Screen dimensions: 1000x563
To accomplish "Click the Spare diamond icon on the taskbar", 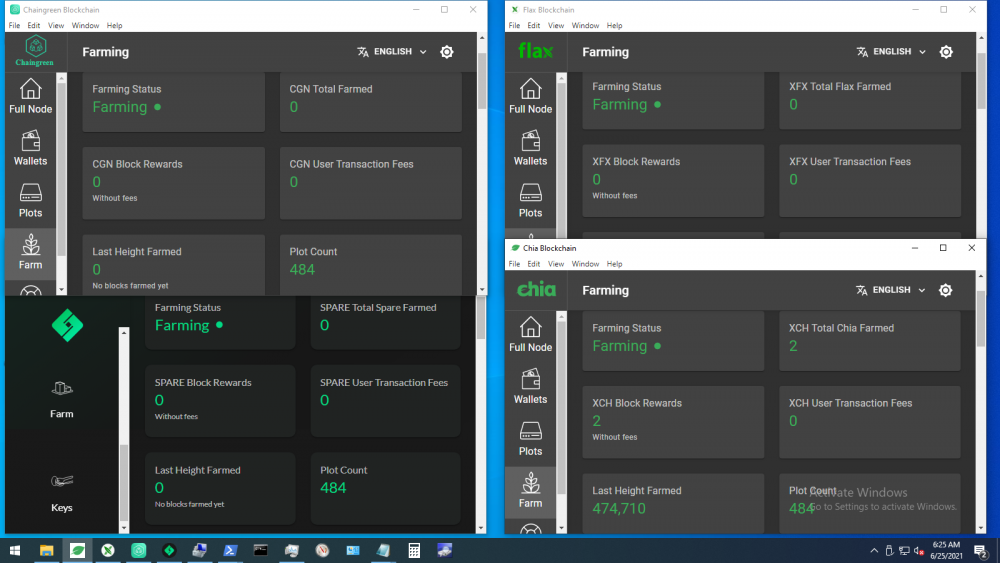I will coord(169,550).
